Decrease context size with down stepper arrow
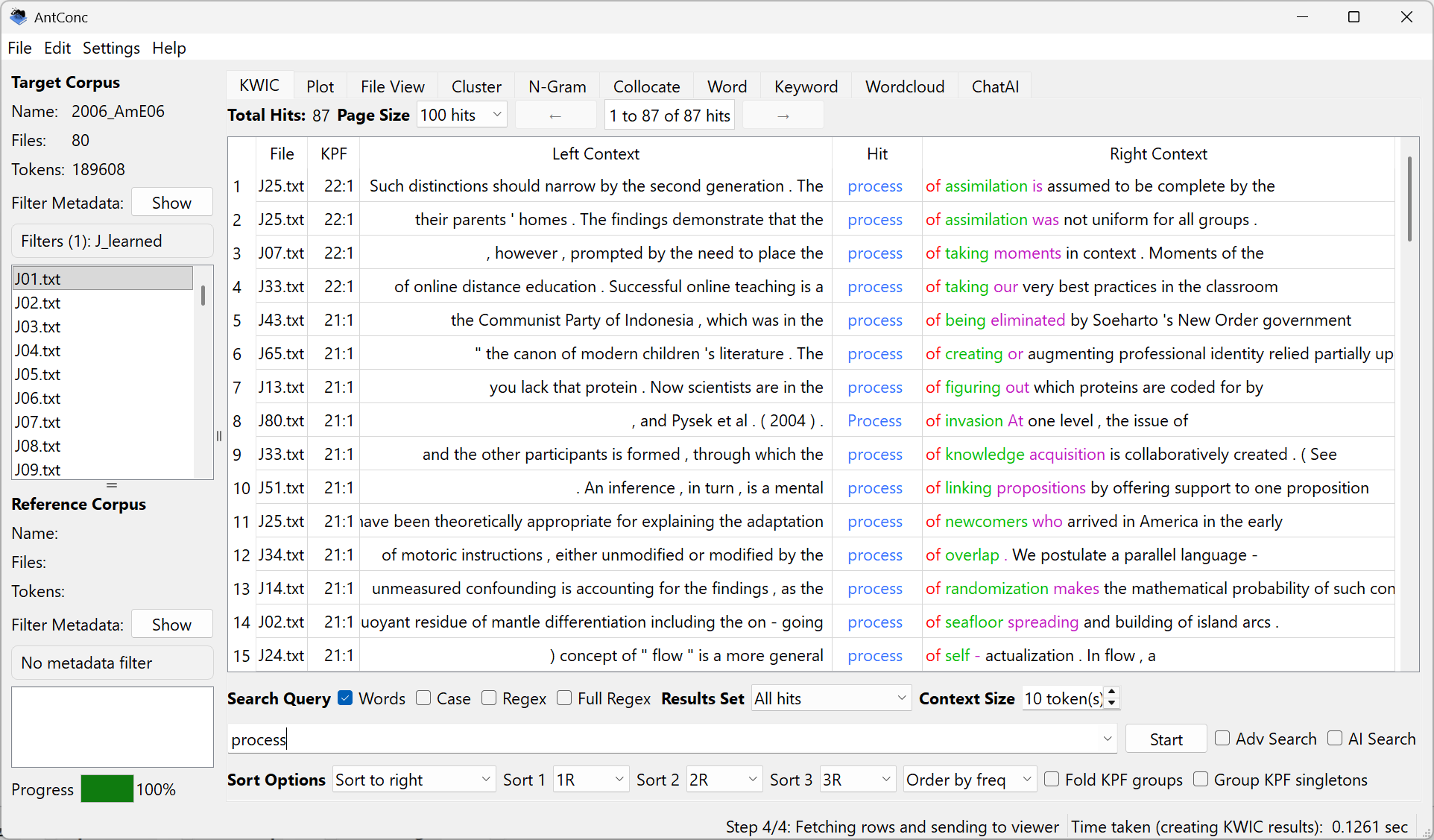This screenshot has width=1434, height=840. click(1112, 704)
